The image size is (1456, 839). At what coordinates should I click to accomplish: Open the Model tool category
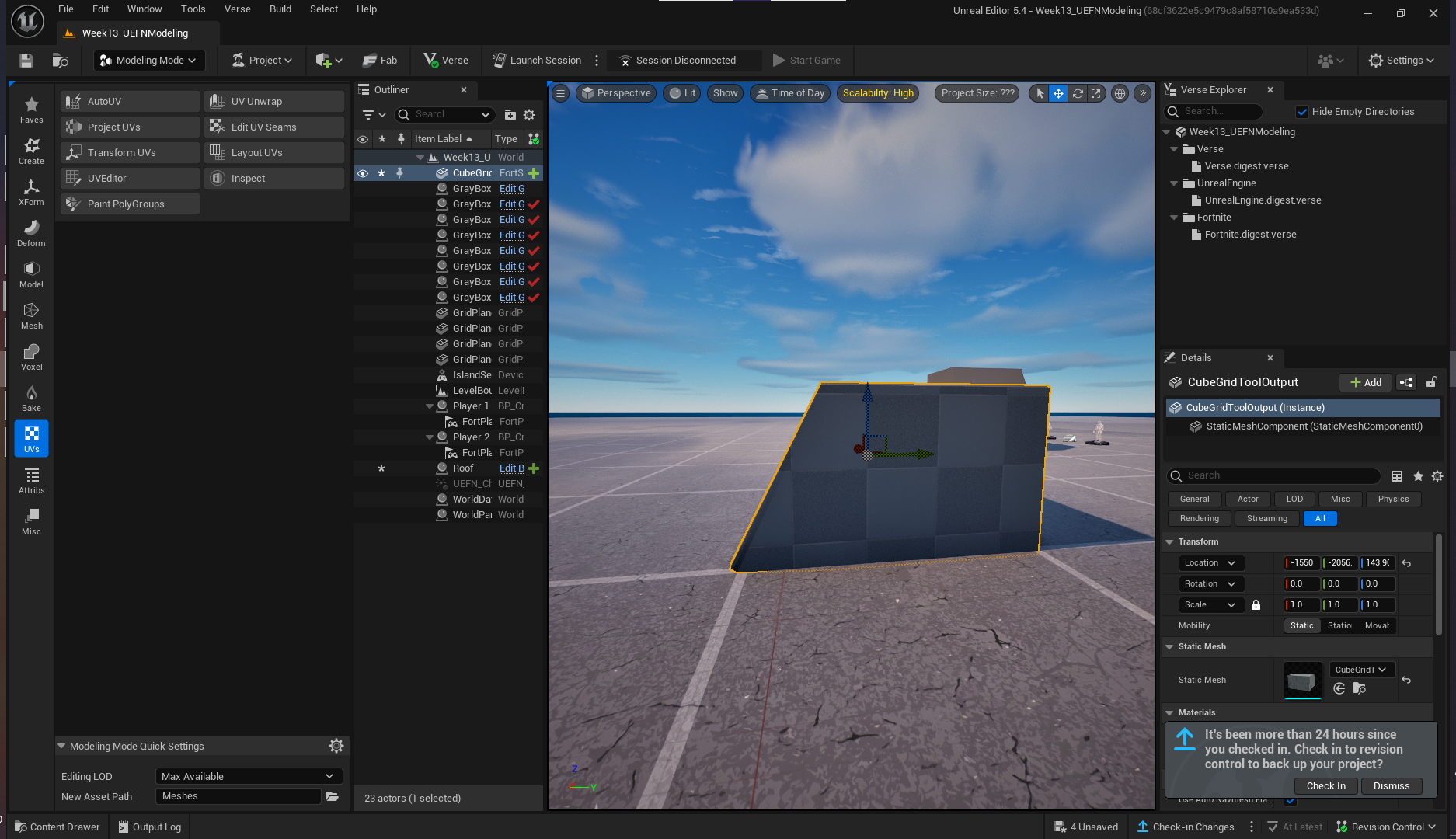point(31,274)
